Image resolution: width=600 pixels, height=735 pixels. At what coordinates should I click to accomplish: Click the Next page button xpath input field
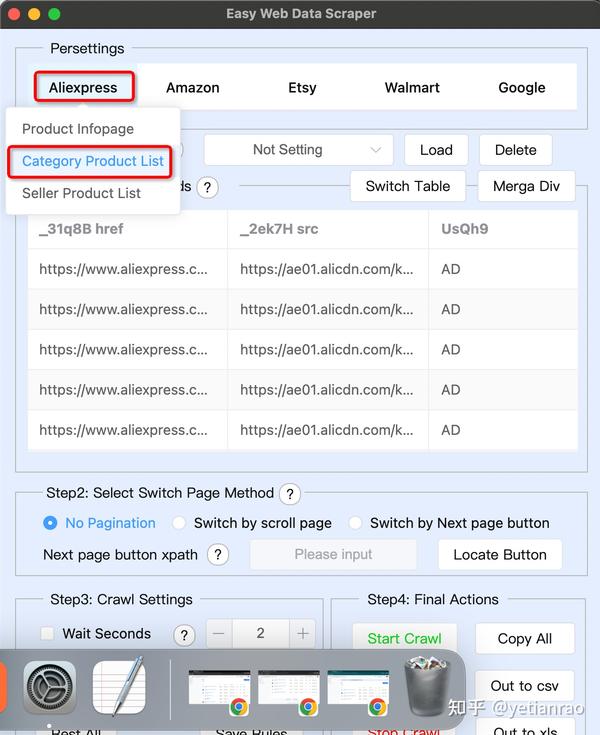point(333,555)
